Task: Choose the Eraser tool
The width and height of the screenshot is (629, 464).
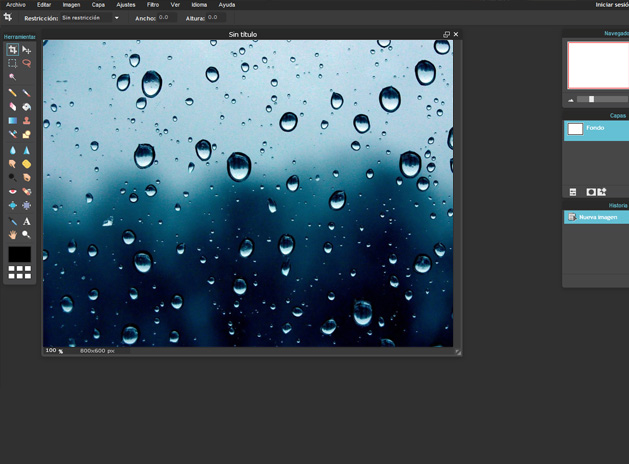Action: click(x=13, y=107)
